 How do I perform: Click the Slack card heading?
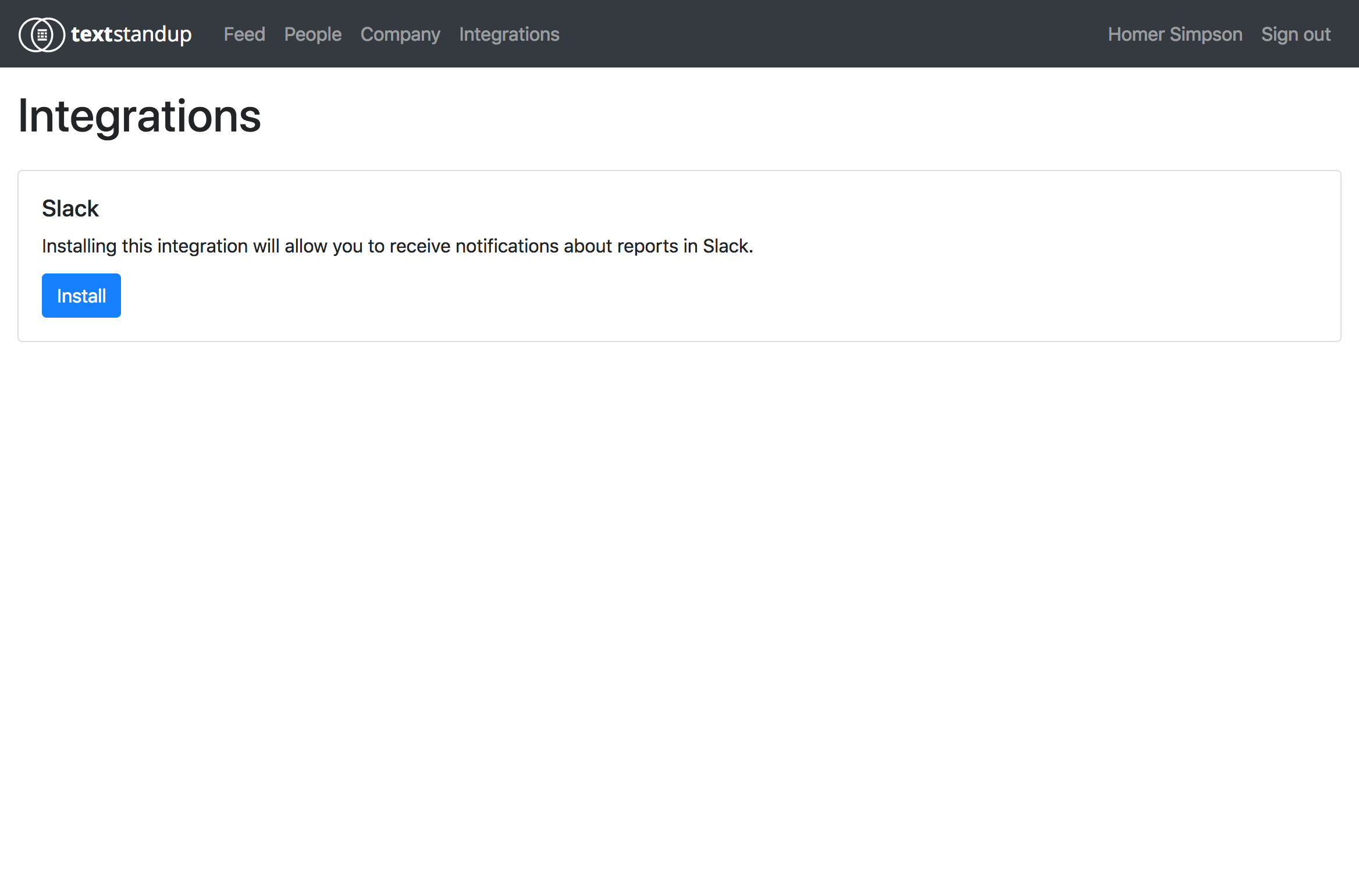[70, 208]
